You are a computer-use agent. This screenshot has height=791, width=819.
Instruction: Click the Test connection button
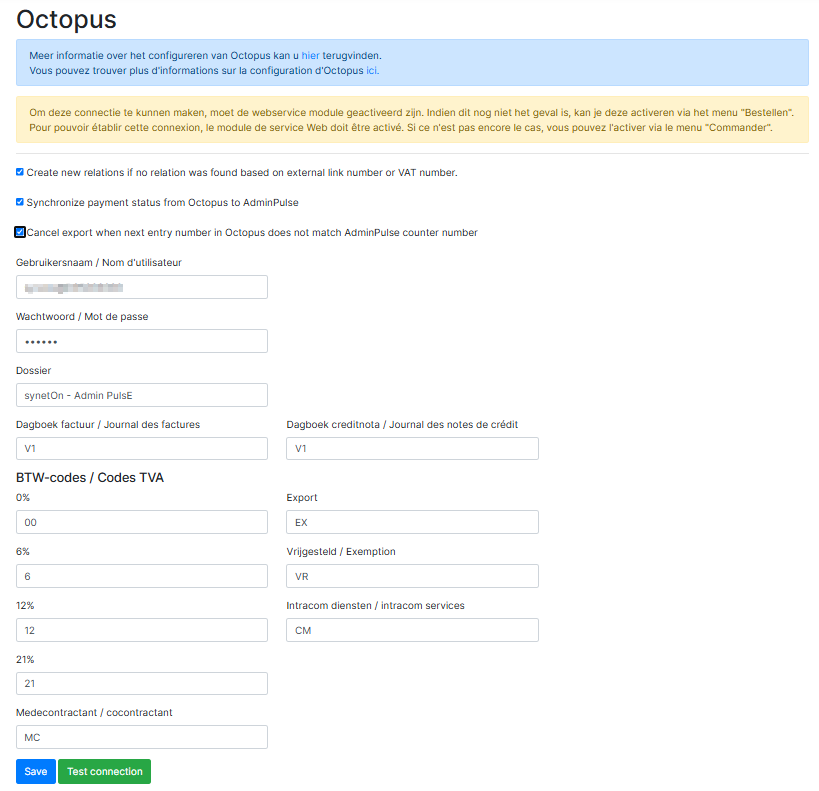click(x=104, y=771)
